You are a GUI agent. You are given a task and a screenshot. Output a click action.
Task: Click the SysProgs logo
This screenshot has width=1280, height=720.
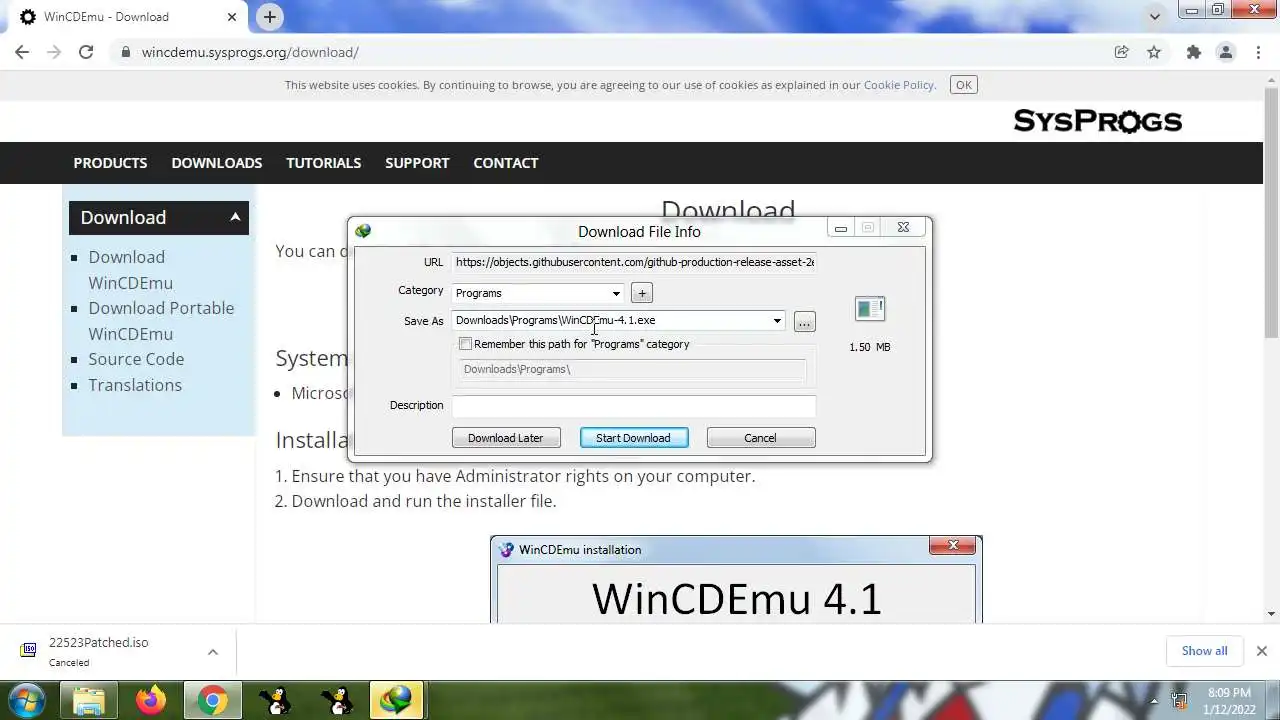pyautogui.click(x=1098, y=121)
